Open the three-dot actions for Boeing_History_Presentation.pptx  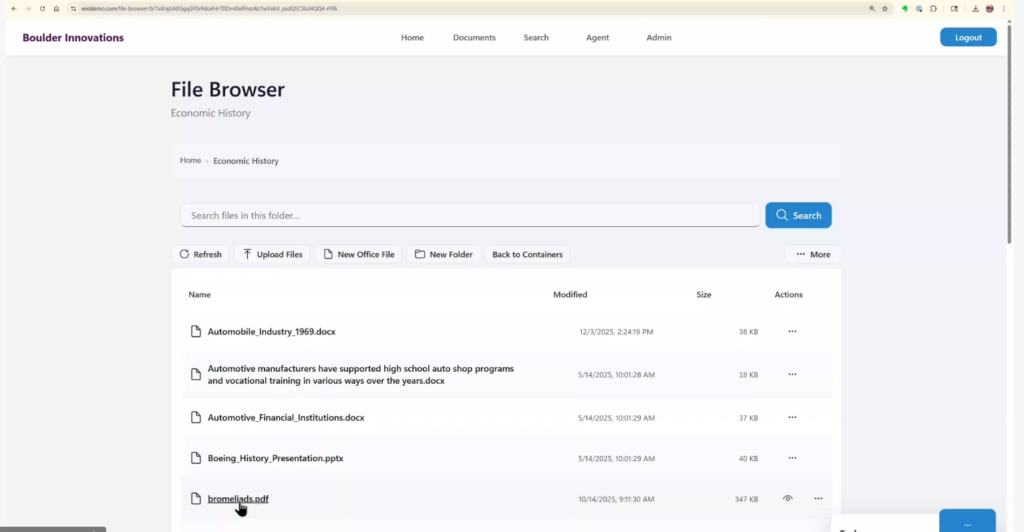(792, 458)
